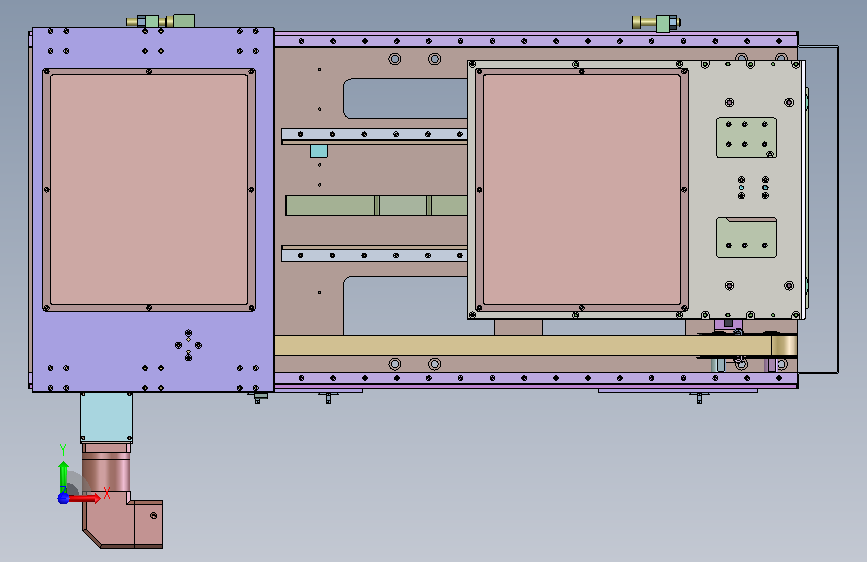This screenshot has height=562, width=867.
Task: Pick the bolt assembly above the purple plate
Action: tap(160, 21)
